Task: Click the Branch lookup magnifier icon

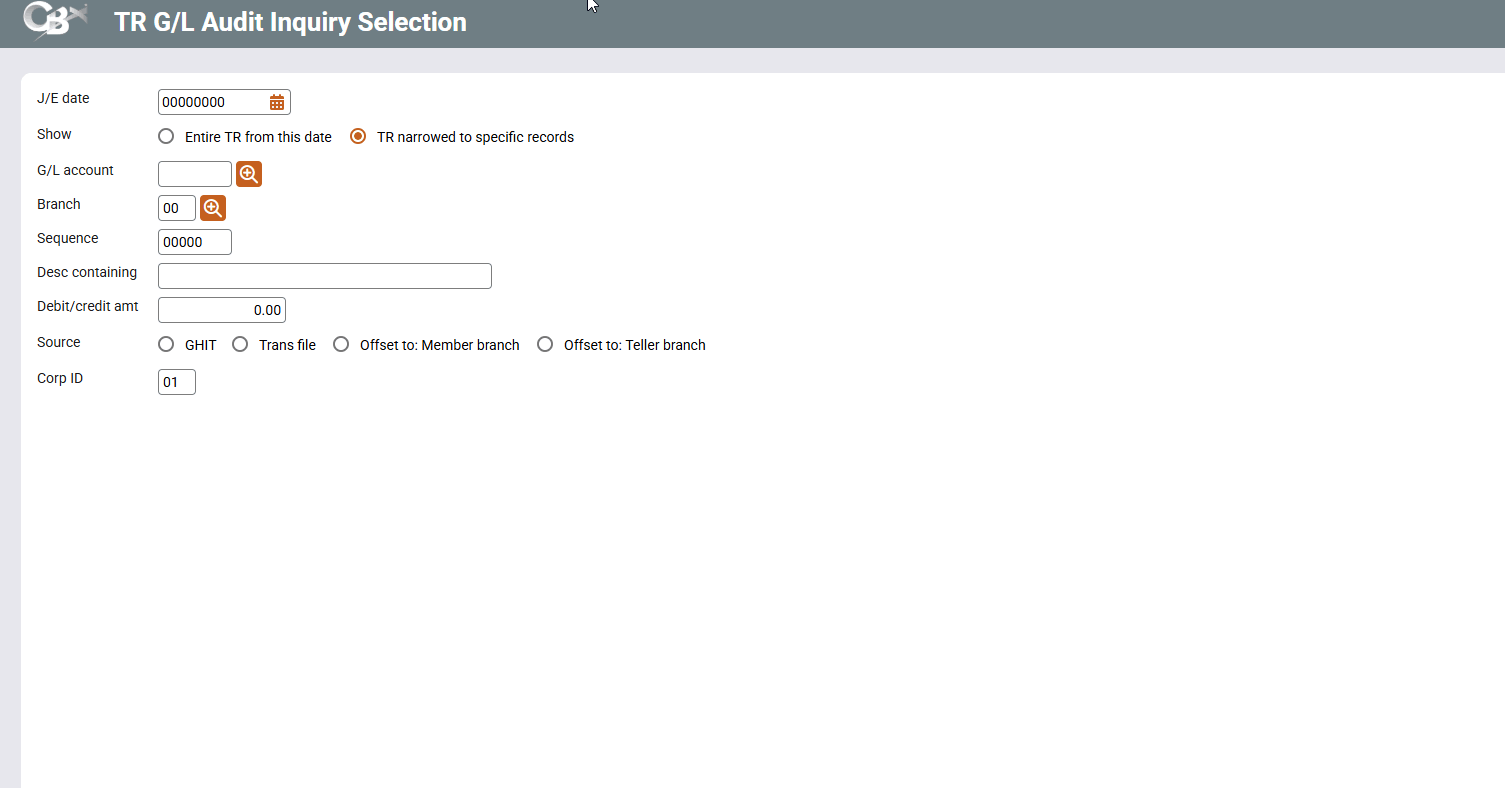Action: [213, 208]
